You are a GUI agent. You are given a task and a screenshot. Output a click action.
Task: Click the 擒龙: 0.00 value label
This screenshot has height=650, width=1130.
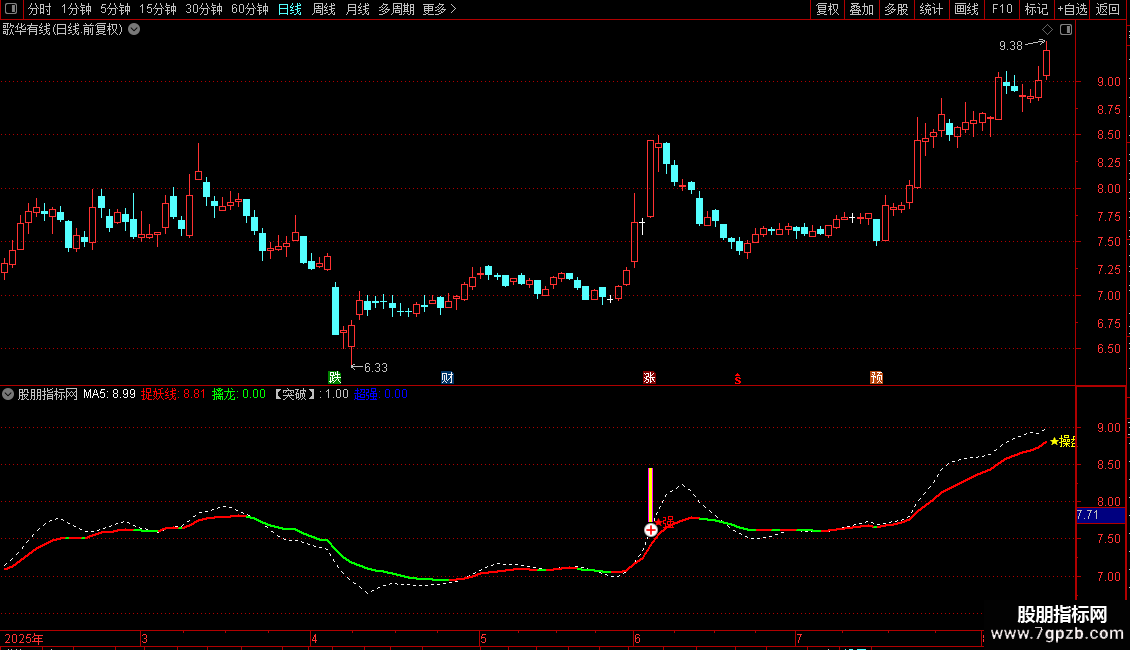coord(239,394)
